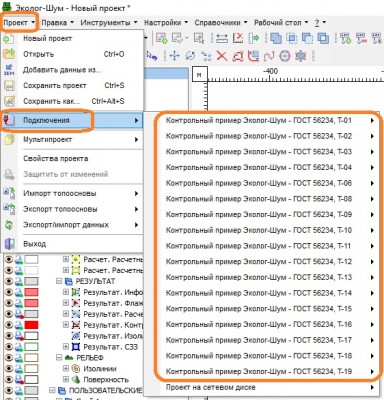
Task: Click the New project menu icon
Action: (9, 38)
